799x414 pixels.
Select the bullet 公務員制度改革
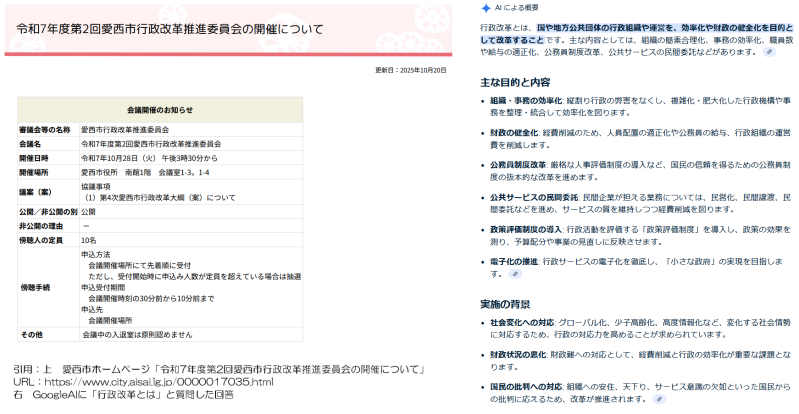click(x=518, y=165)
